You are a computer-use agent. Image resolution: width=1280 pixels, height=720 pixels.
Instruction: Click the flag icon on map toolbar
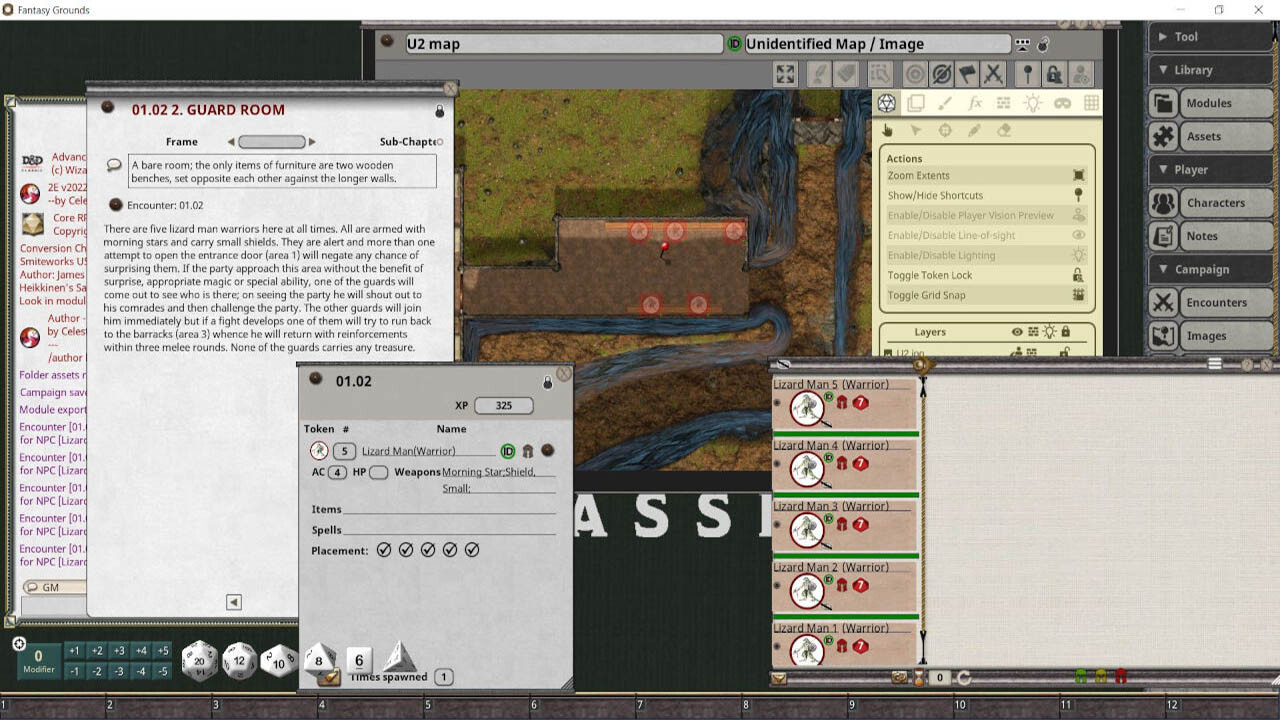point(967,75)
